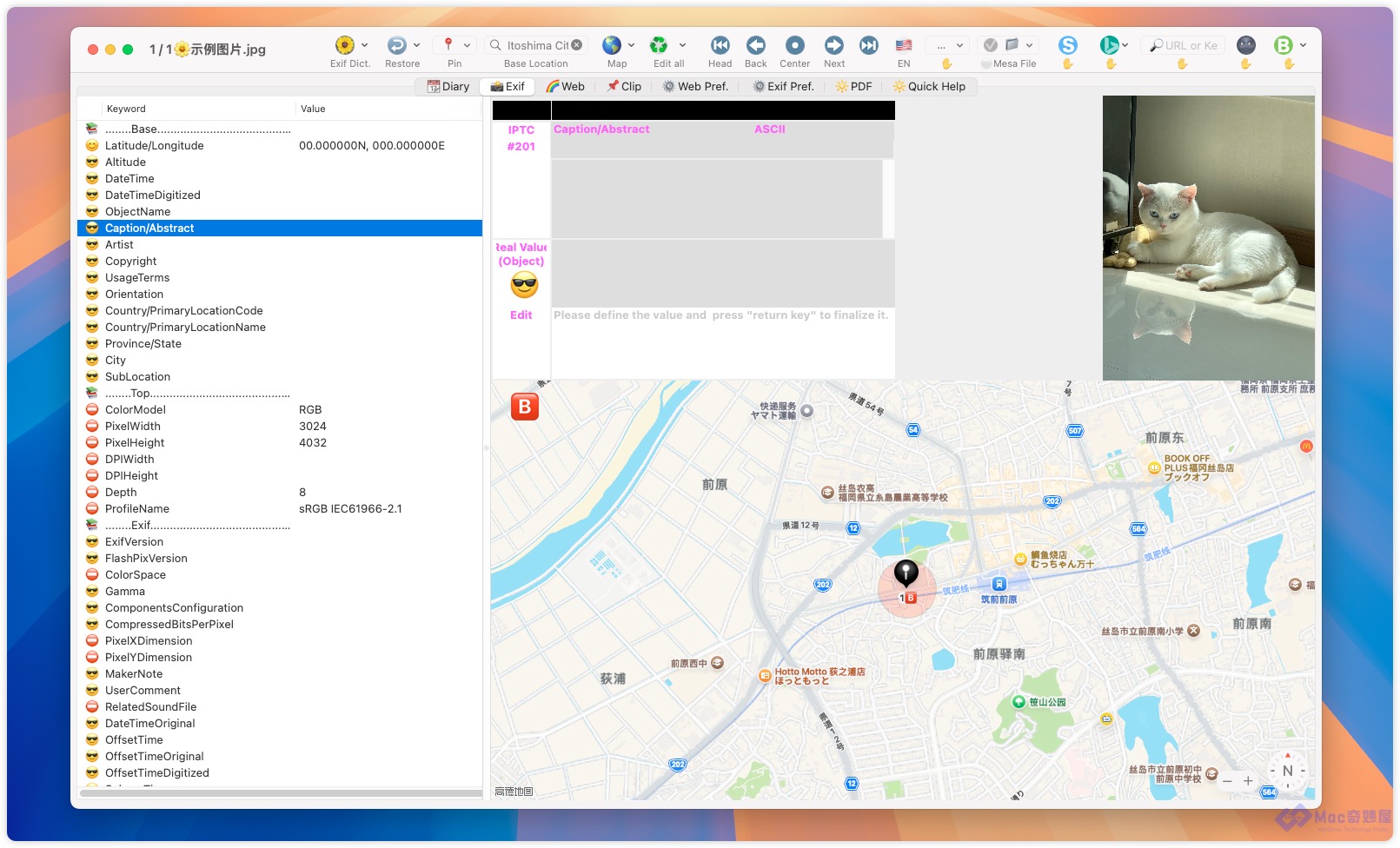Click the Pin toolbar icon

point(448,45)
